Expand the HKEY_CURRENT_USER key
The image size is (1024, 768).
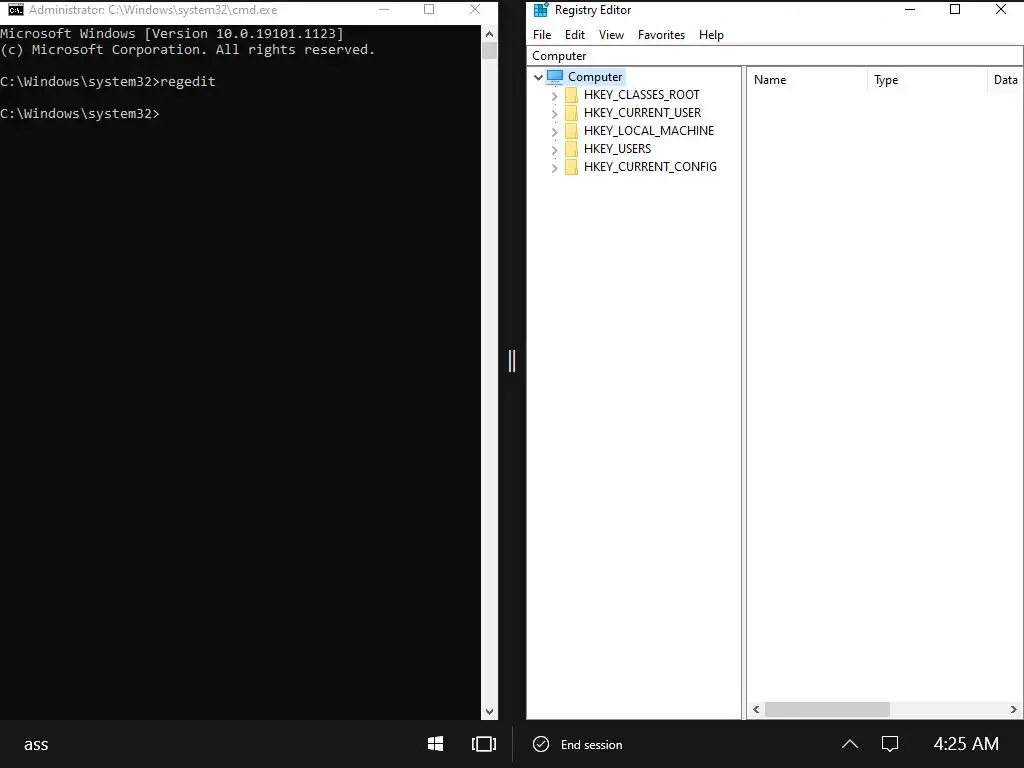[x=554, y=114]
